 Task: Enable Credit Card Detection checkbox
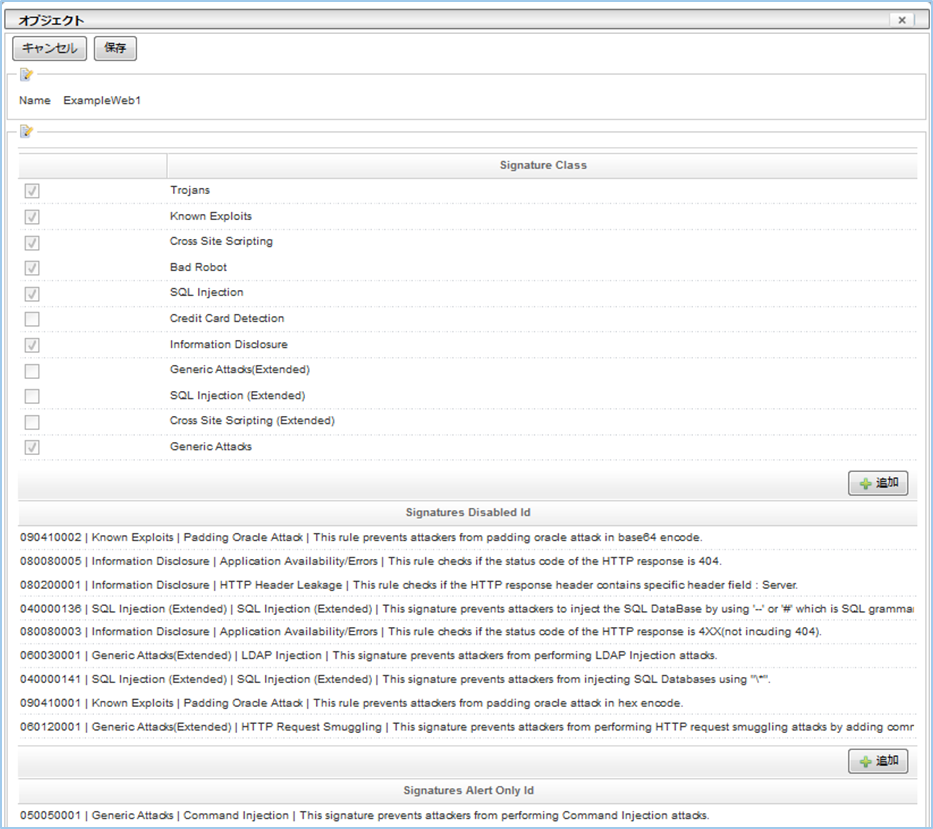[32, 319]
